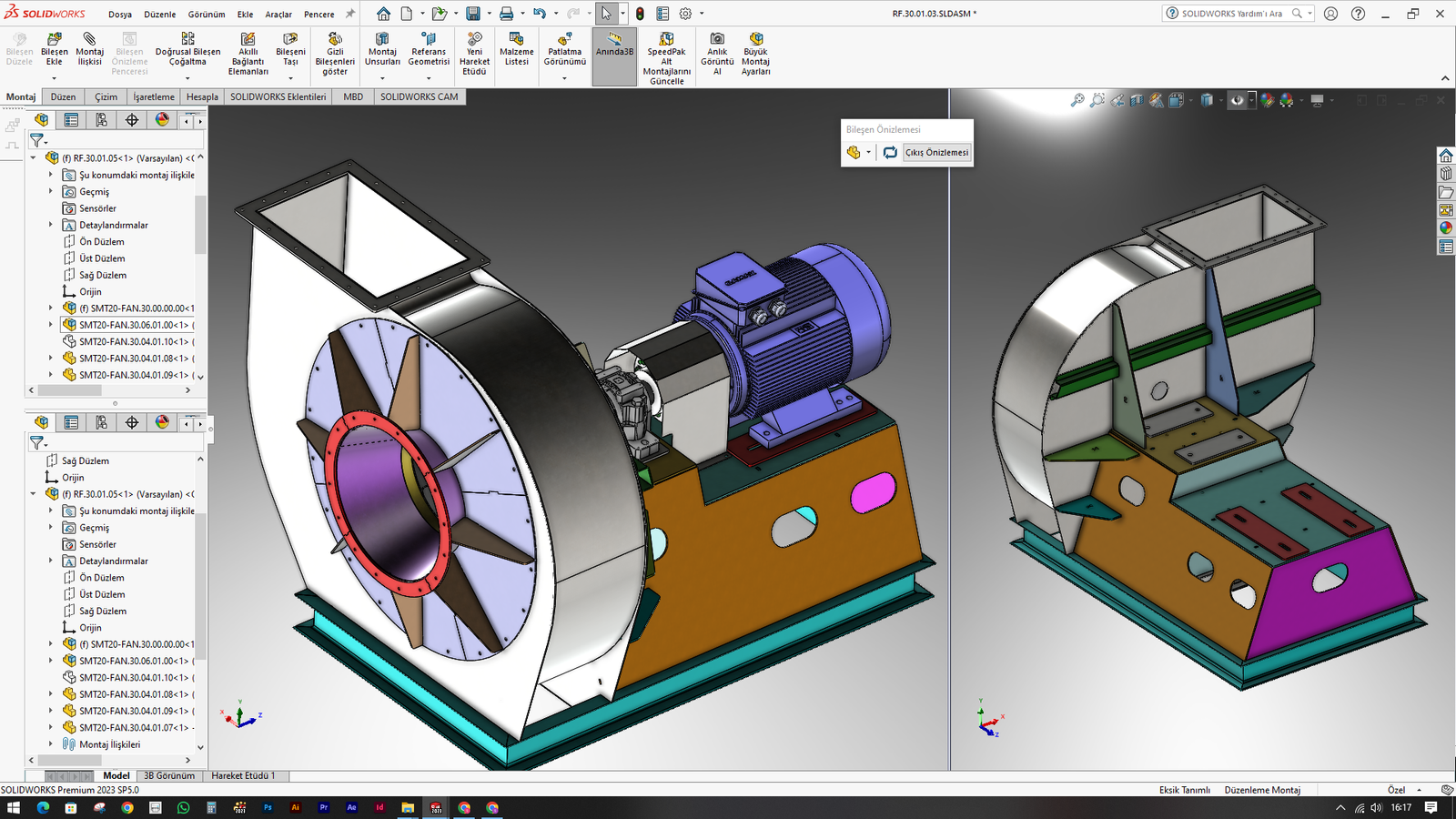This screenshot has width=1456, height=819.
Task: Click the Zoom to Fit magnifier icon
Action: [x=1077, y=100]
